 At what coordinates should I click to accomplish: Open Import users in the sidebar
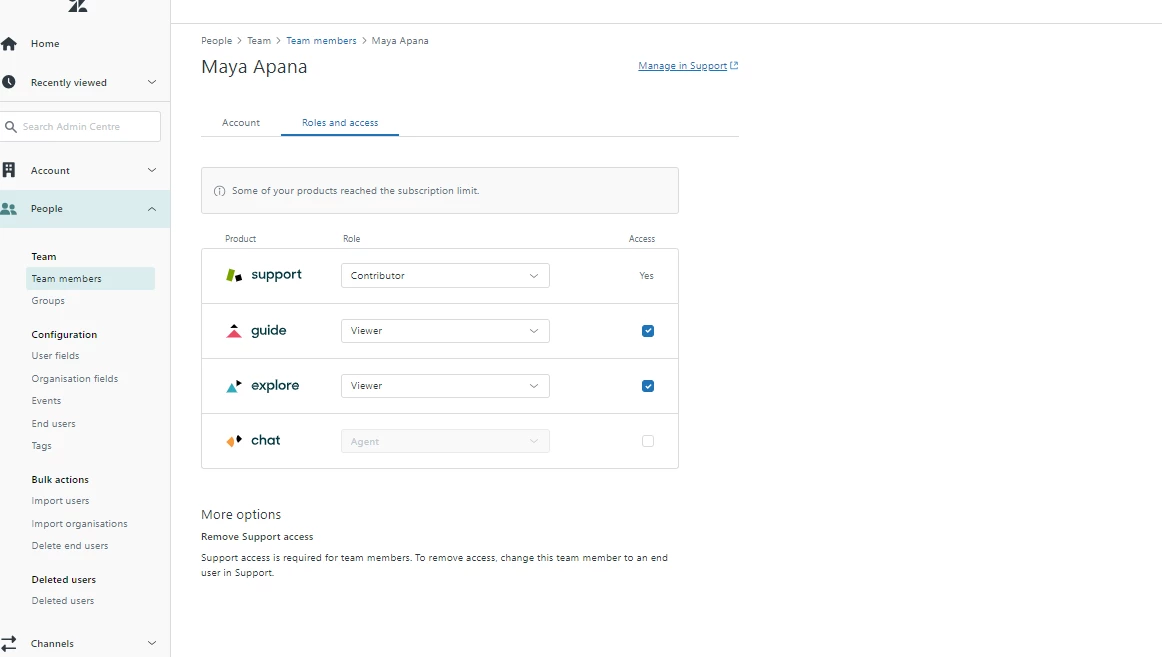(61, 501)
